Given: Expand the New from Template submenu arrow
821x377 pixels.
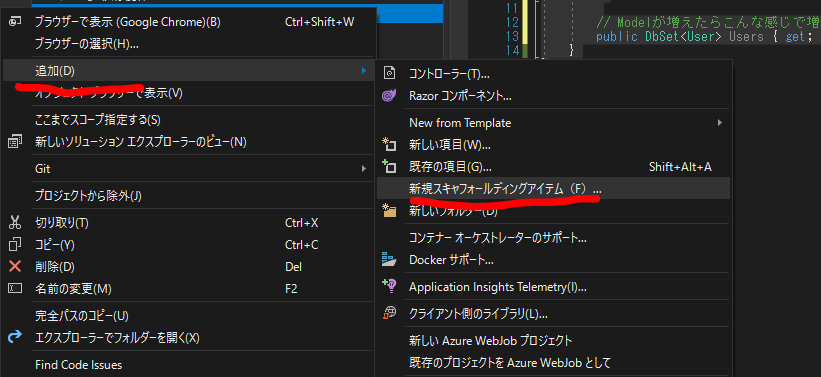Looking at the screenshot, I should (x=720, y=123).
